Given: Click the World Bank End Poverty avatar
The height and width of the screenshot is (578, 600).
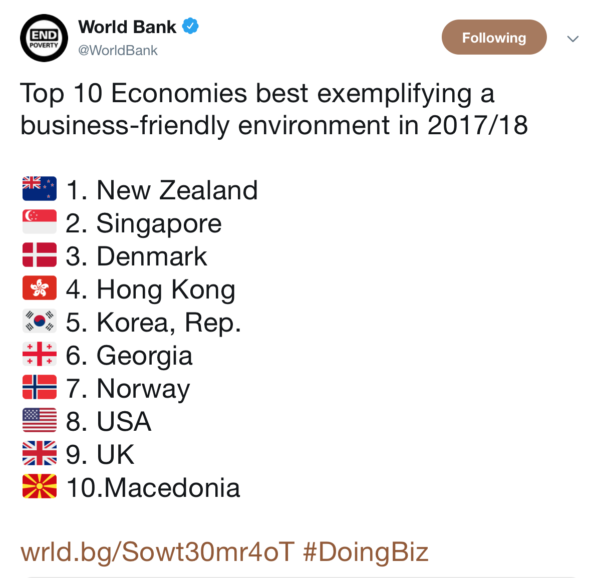Looking at the screenshot, I should pos(47,37).
